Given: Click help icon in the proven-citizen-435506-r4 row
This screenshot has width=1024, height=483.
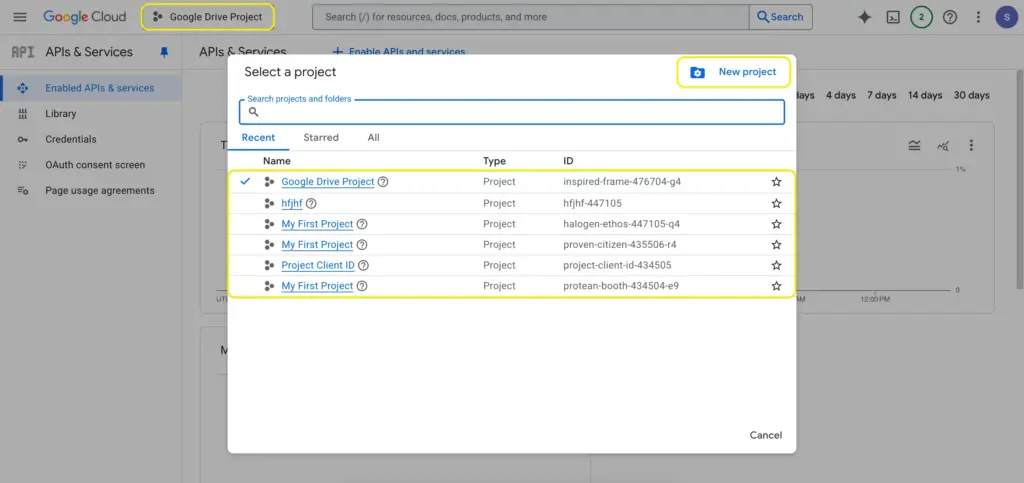Looking at the screenshot, I should click(x=362, y=245).
